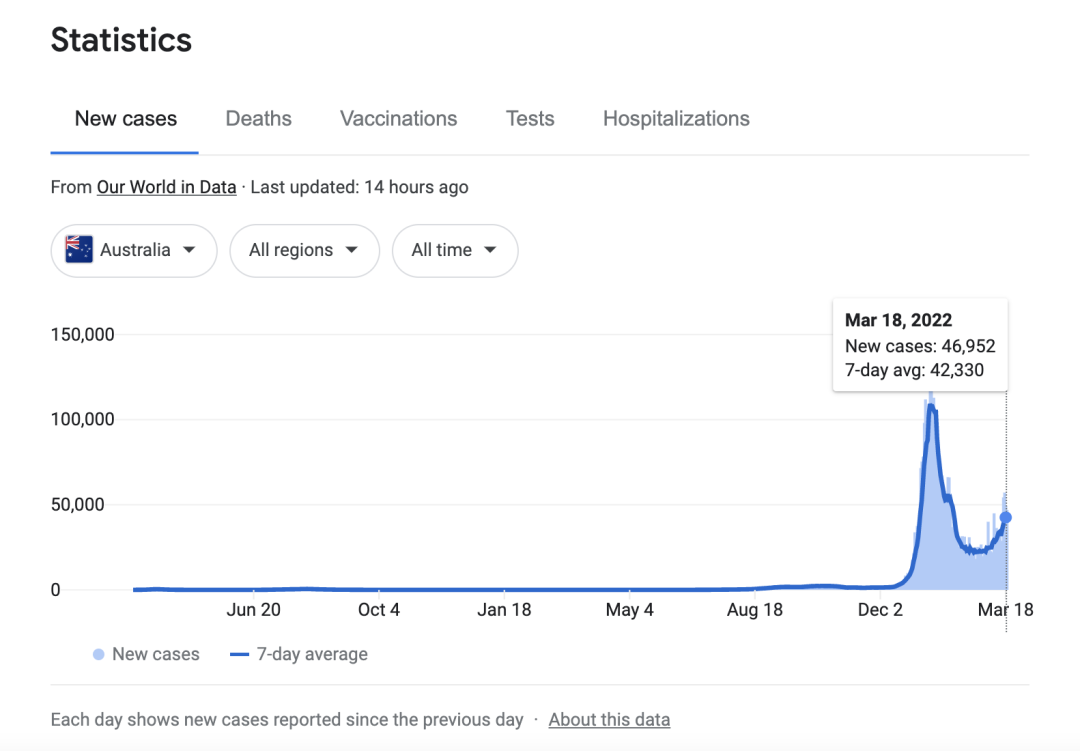The width and height of the screenshot is (1080, 751).
Task: Click the Aug 18 axis label
Action: (755, 610)
